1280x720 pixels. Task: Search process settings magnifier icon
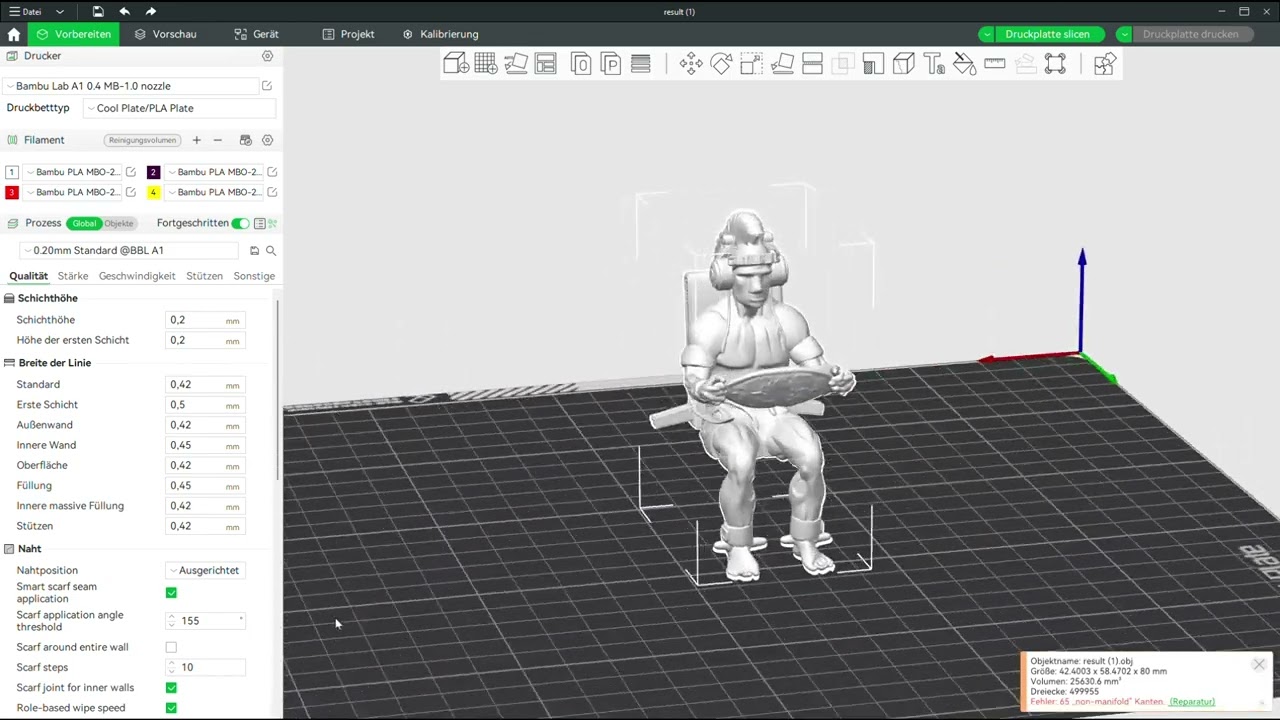coord(271,251)
